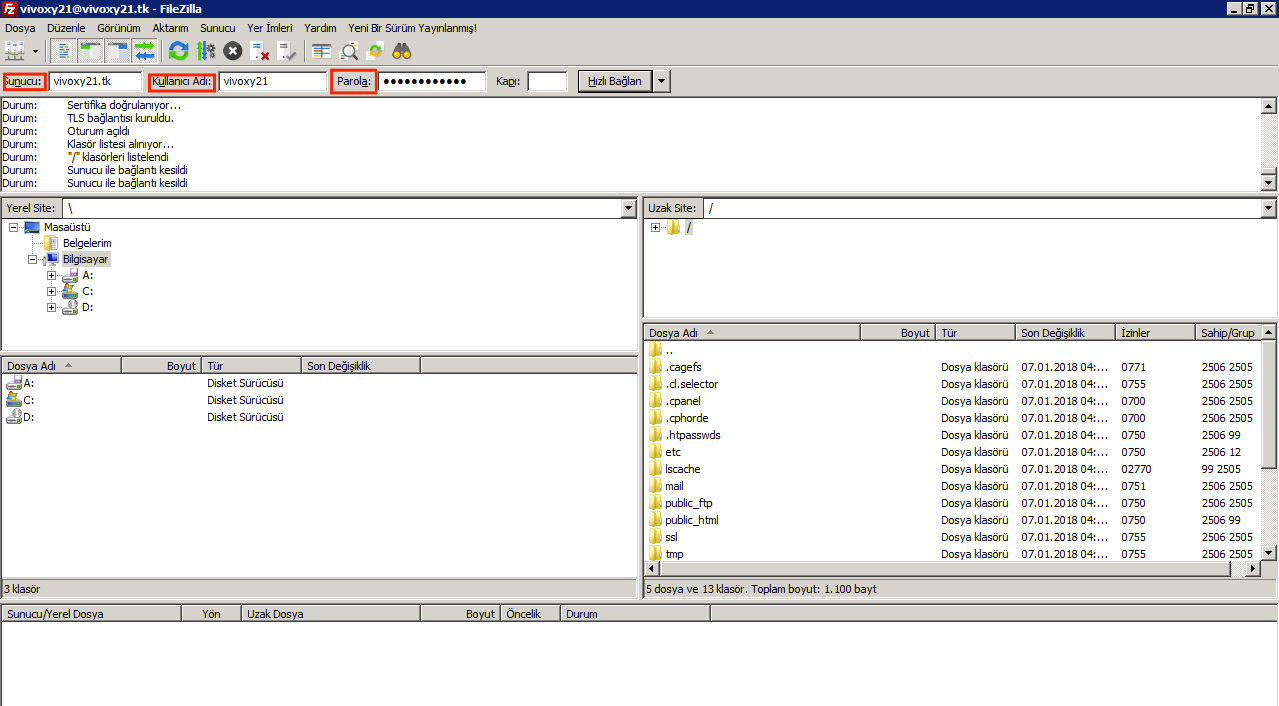Expand the D: drive tree node
1279x706 pixels.
point(51,307)
